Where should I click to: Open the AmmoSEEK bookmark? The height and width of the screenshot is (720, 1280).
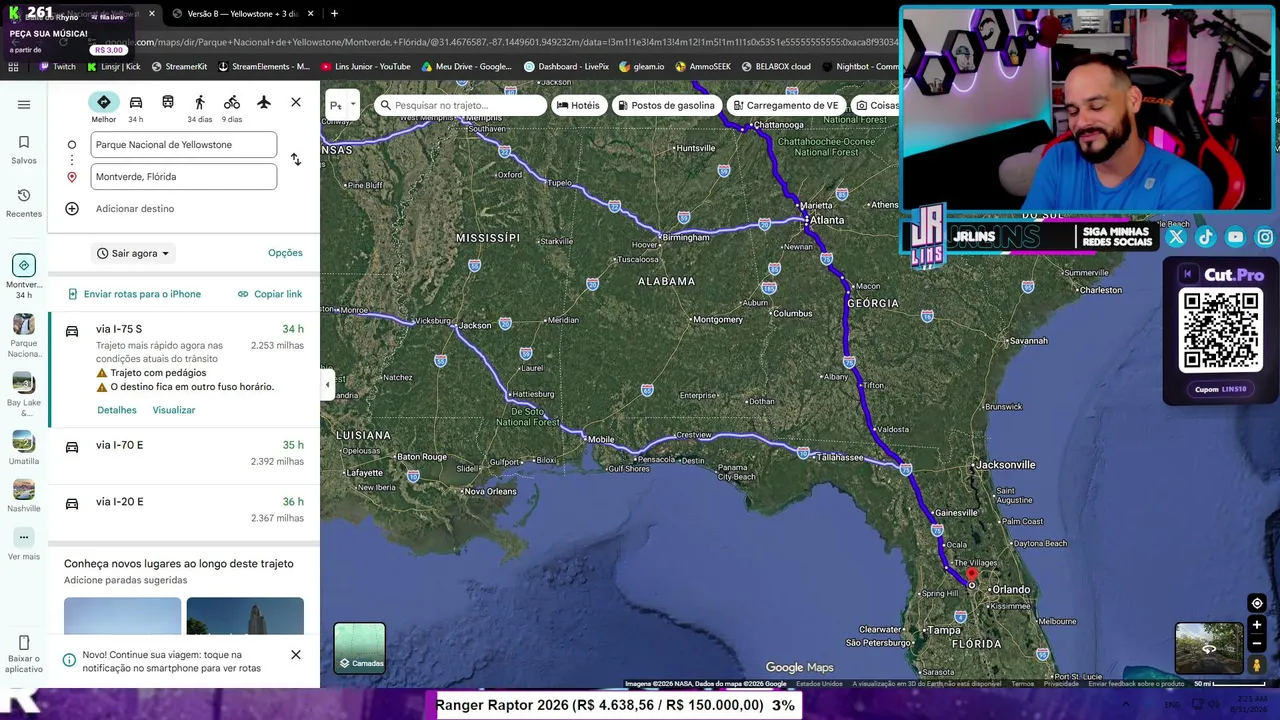tap(703, 67)
